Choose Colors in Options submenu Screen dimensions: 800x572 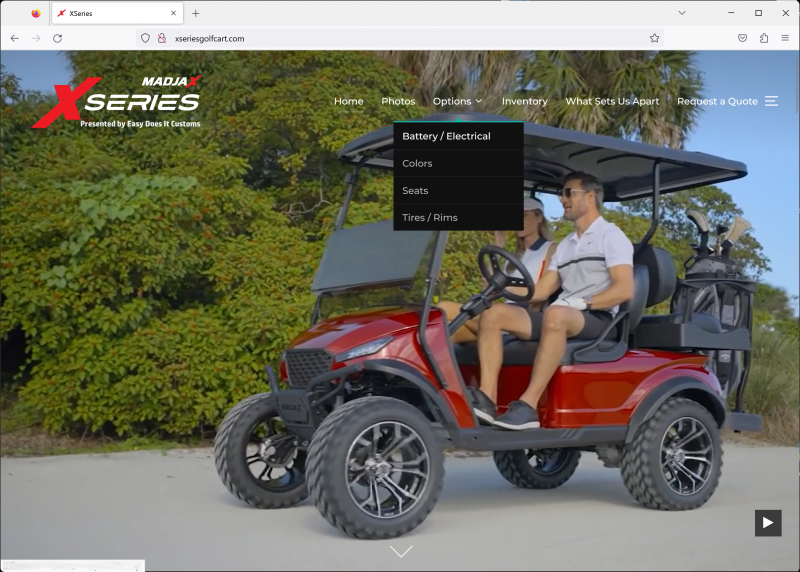click(x=417, y=163)
